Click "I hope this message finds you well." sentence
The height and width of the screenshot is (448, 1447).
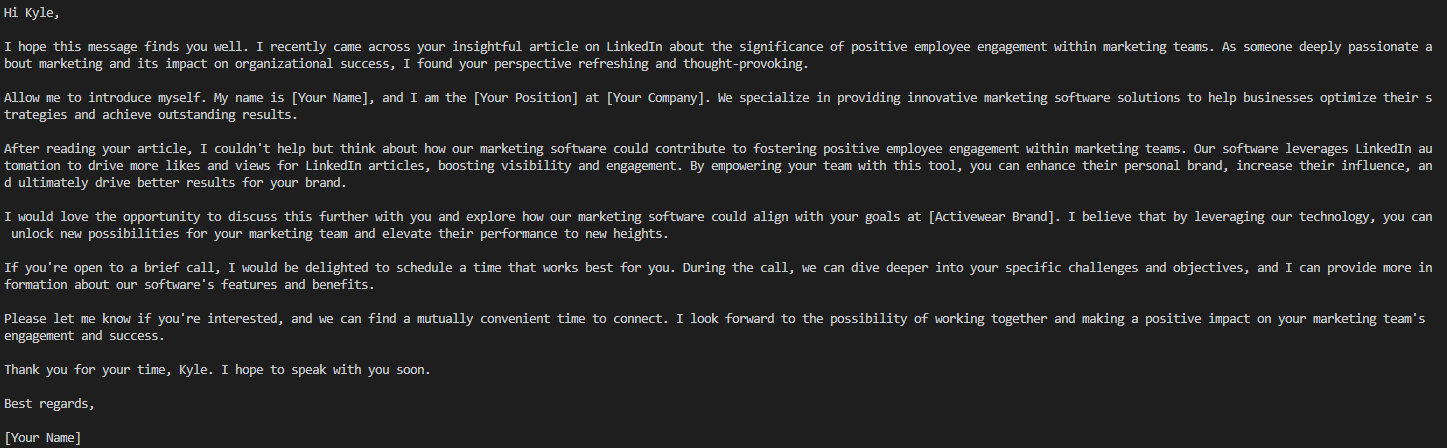coord(128,47)
